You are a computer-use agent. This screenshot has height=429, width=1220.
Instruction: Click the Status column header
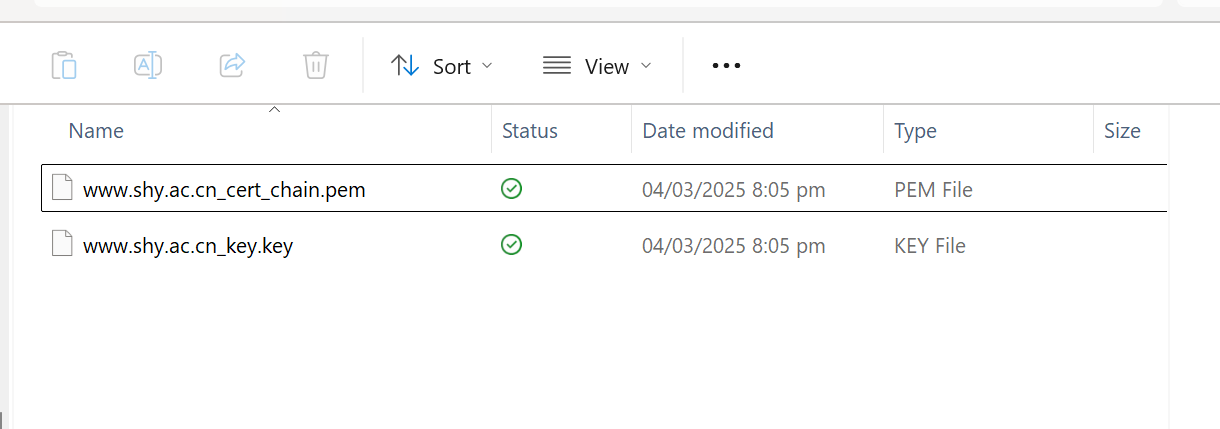point(530,131)
